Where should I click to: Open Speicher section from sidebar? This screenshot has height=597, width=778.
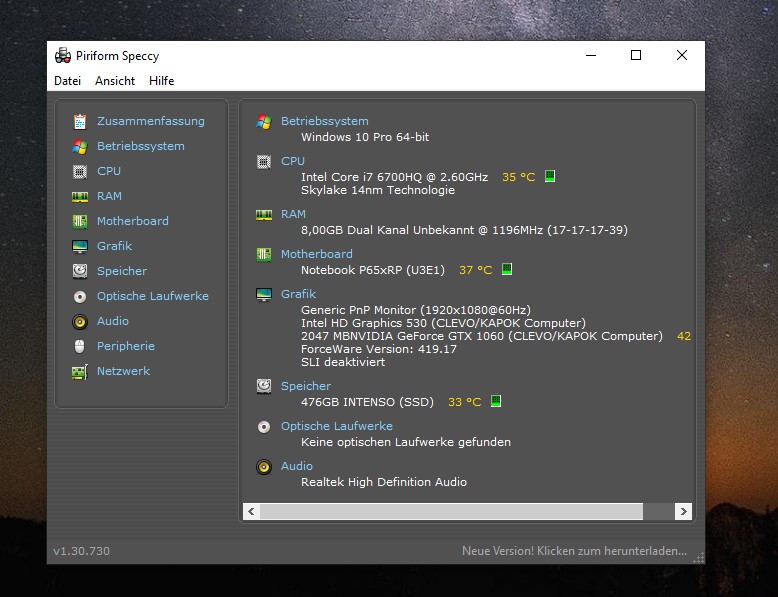click(122, 271)
